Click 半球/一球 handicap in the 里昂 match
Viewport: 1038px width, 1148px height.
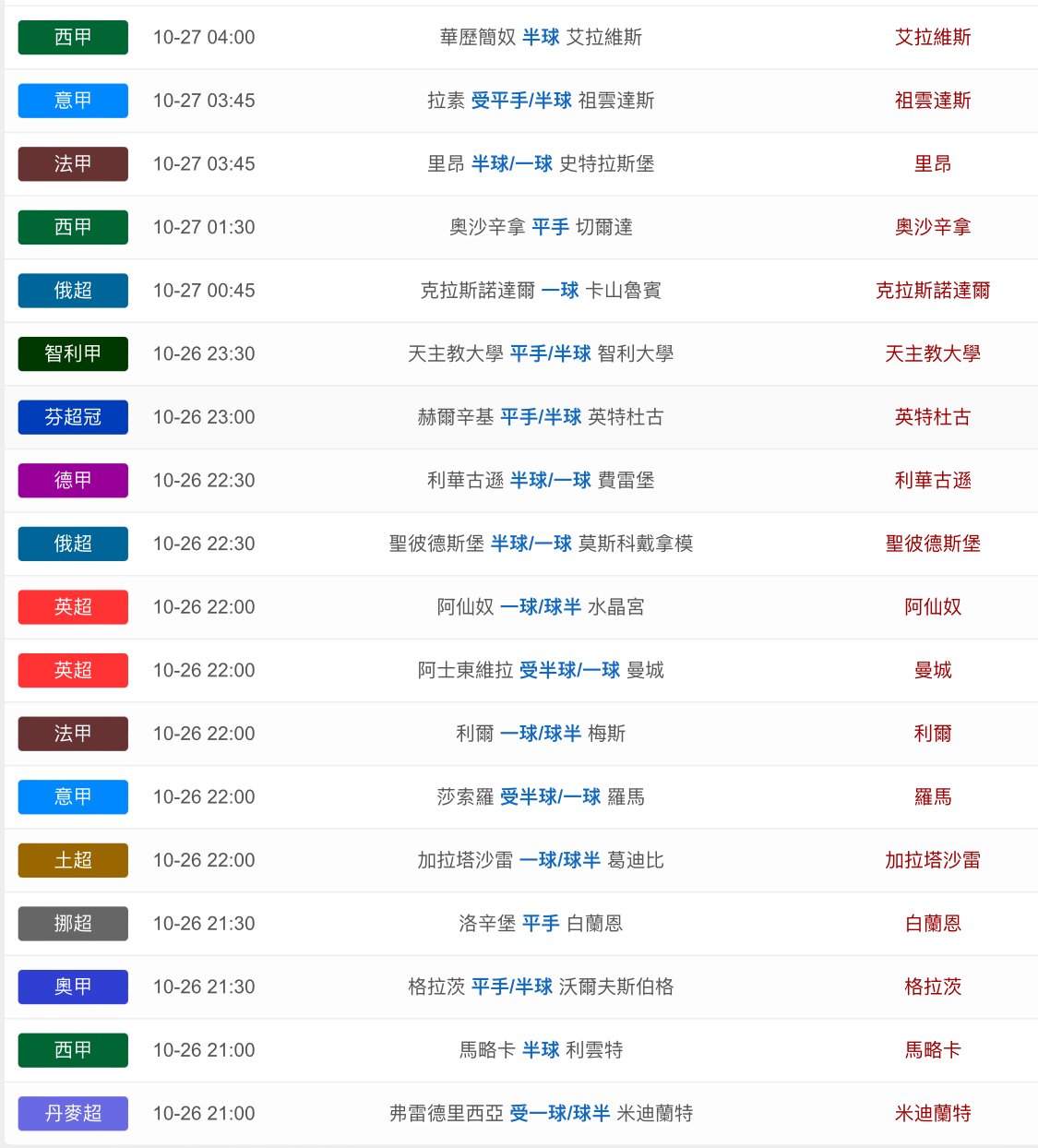click(511, 163)
